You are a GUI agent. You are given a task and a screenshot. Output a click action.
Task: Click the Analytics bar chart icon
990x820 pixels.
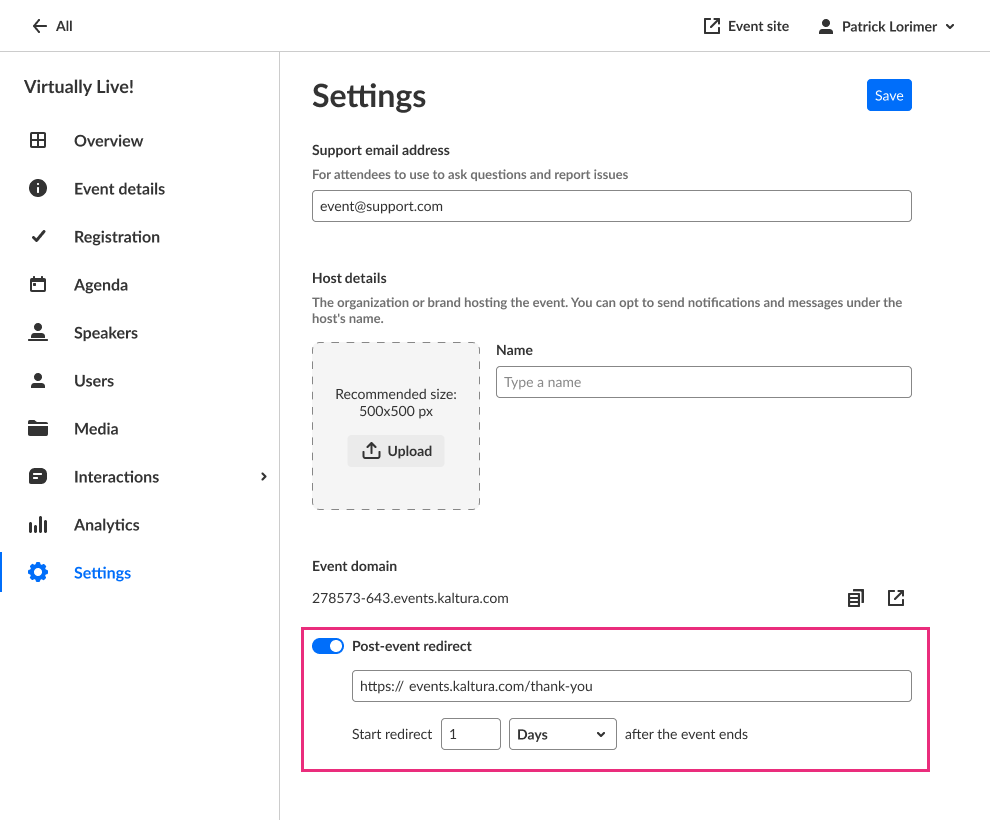(38, 525)
